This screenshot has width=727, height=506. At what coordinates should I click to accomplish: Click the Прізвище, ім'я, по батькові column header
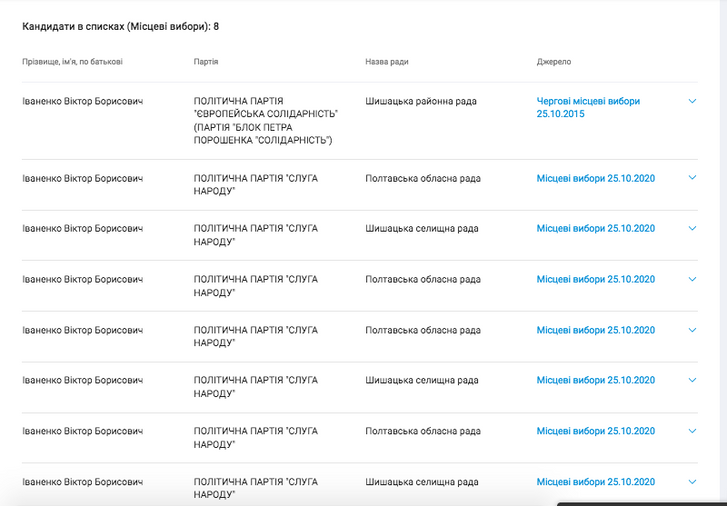click(x=72, y=62)
